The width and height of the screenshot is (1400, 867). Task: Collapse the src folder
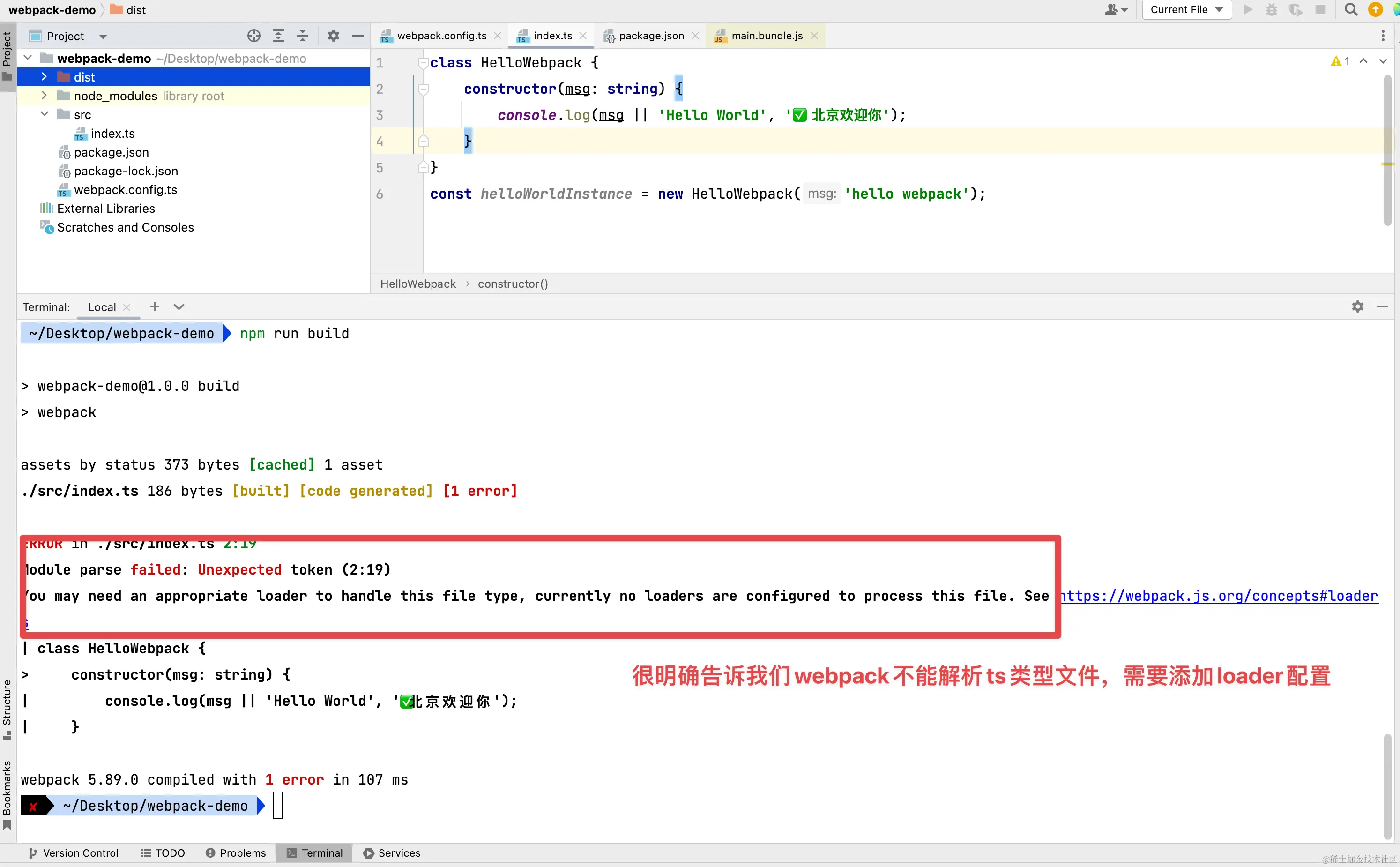44,115
